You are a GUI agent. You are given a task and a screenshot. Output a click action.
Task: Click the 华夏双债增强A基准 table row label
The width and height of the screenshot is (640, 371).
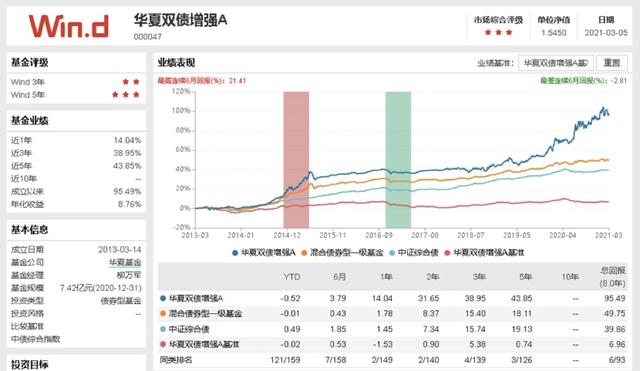click(x=204, y=344)
